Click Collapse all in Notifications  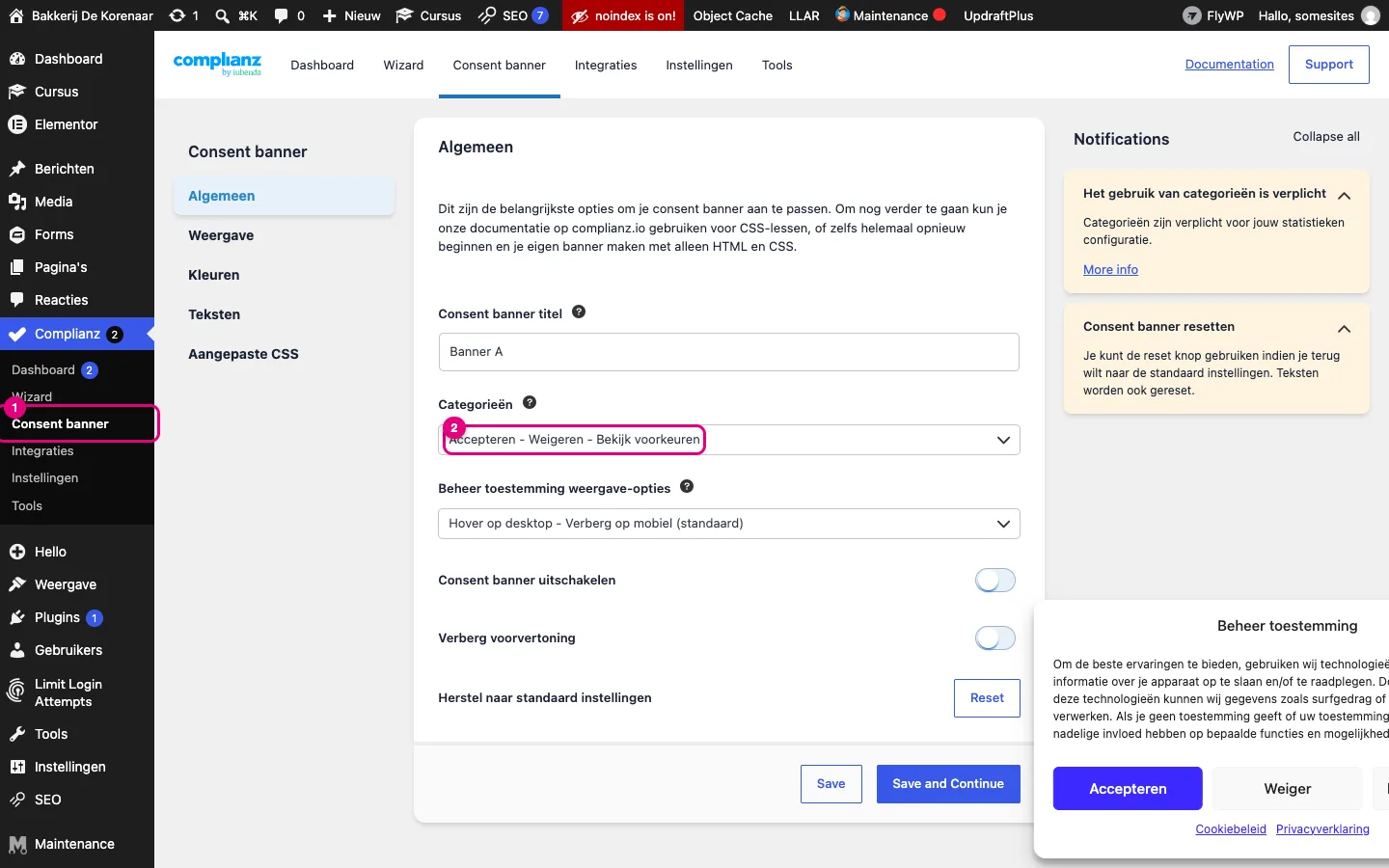coord(1326,137)
